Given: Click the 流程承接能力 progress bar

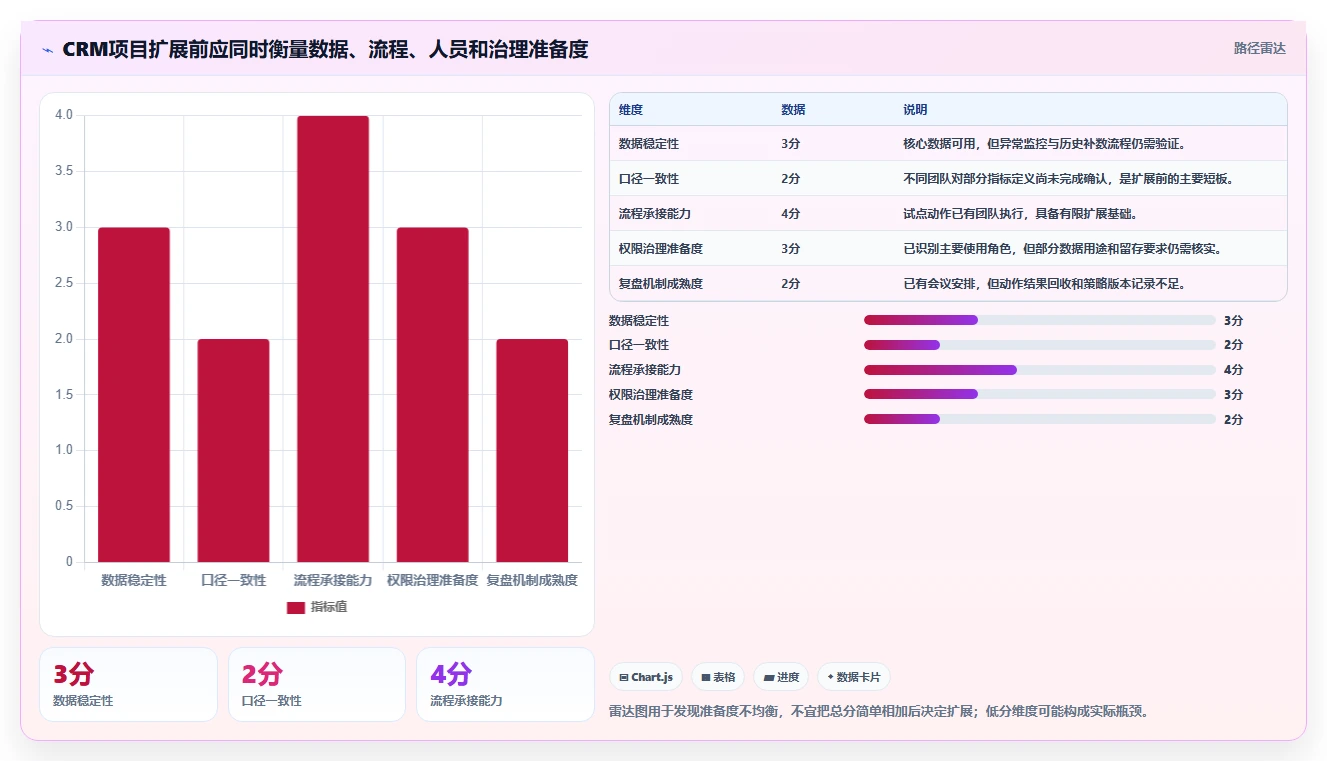Looking at the screenshot, I should (x=1040, y=370).
